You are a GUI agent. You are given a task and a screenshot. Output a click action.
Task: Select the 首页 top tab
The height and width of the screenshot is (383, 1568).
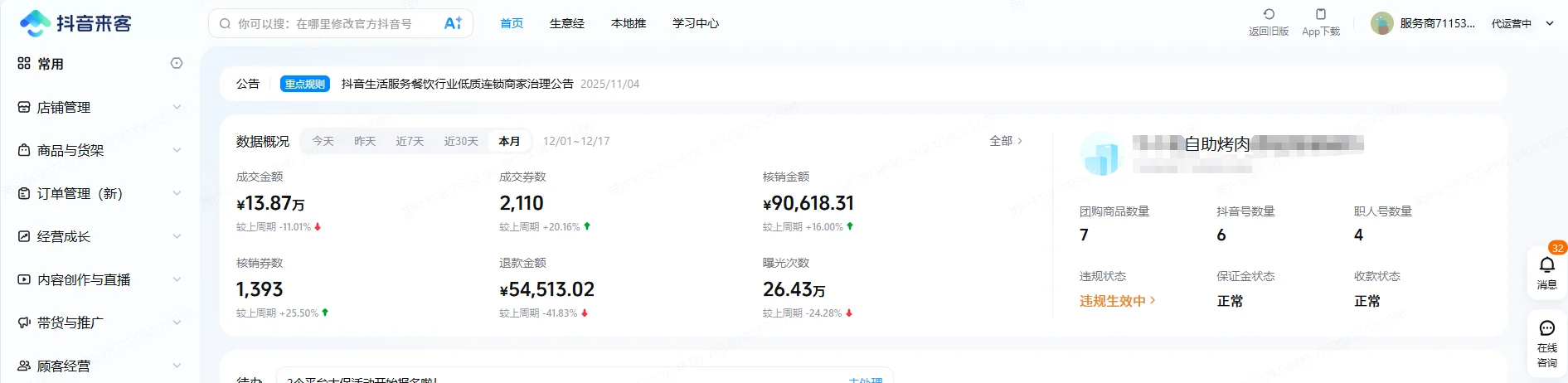(512, 23)
